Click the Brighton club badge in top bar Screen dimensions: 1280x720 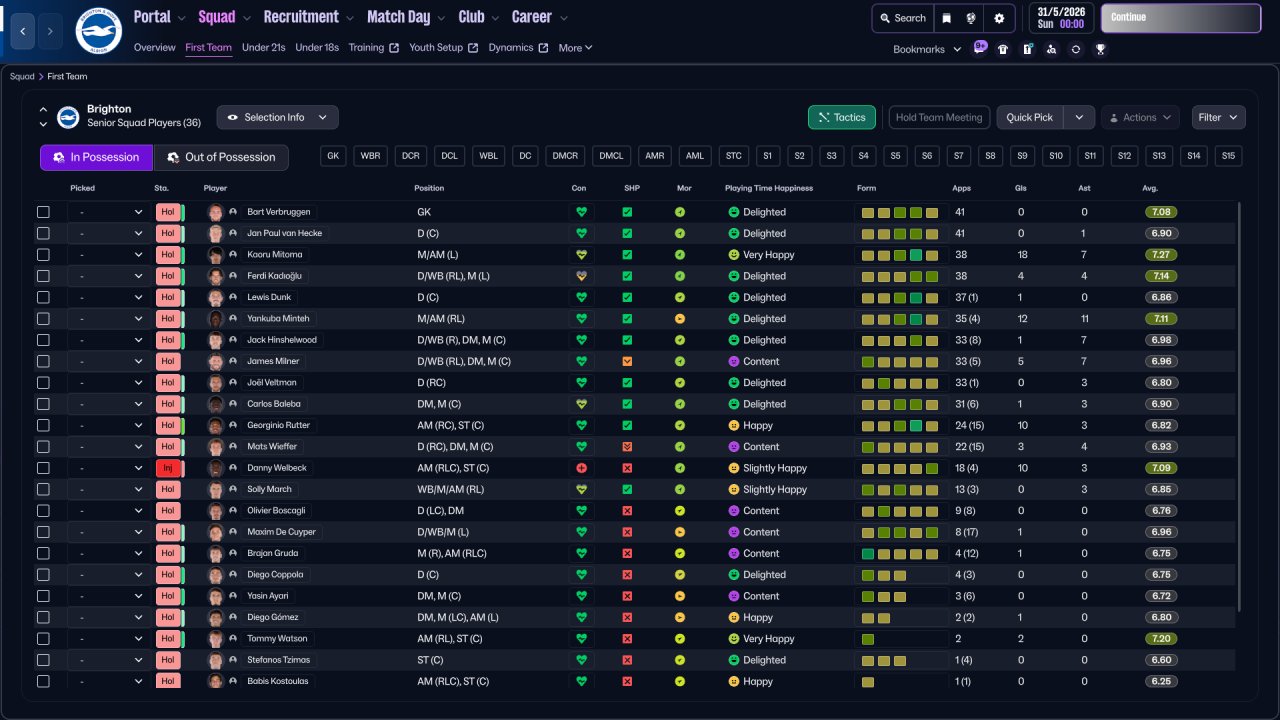[x=98, y=31]
